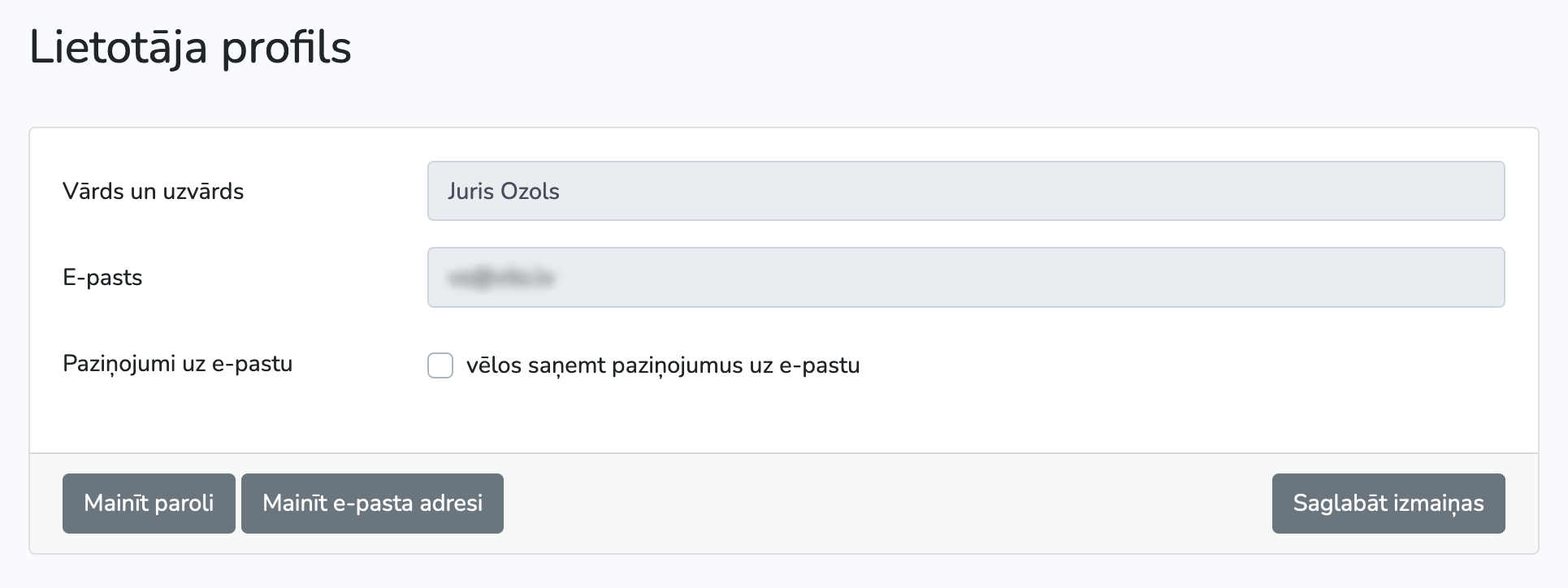The width and height of the screenshot is (1568, 588).
Task: Click the 'Lietotāja profils' page heading
Action: click(x=190, y=47)
